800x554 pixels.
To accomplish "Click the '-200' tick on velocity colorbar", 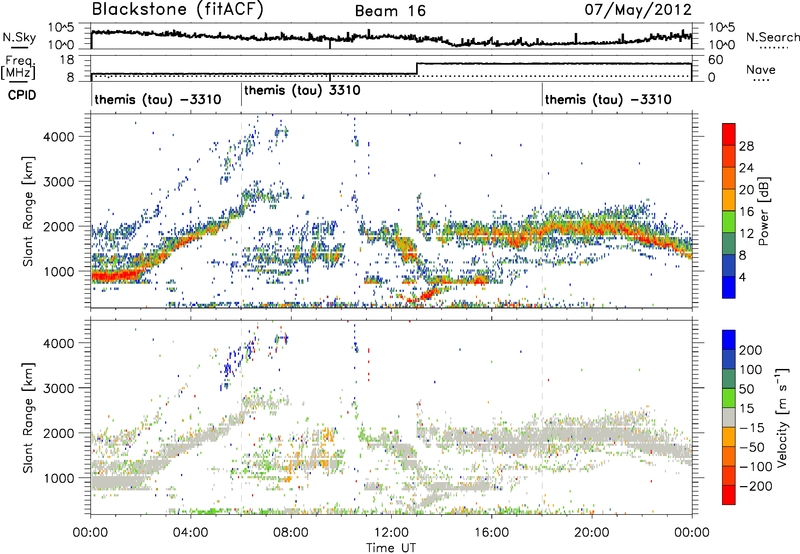I will 756,486.
